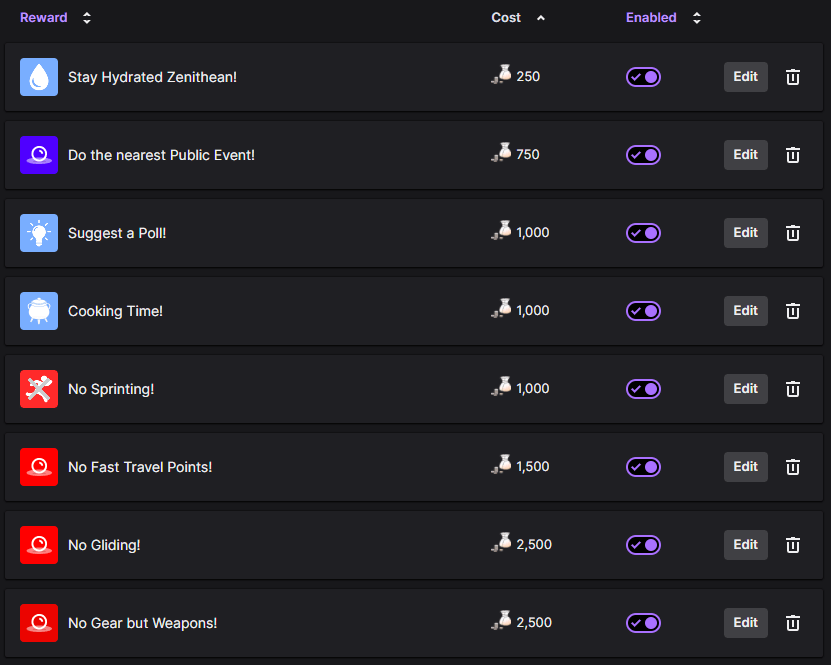Image resolution: width=831 pixels, height=665 pixels.
Task: Click the Enabled column header
Action: 651,17
